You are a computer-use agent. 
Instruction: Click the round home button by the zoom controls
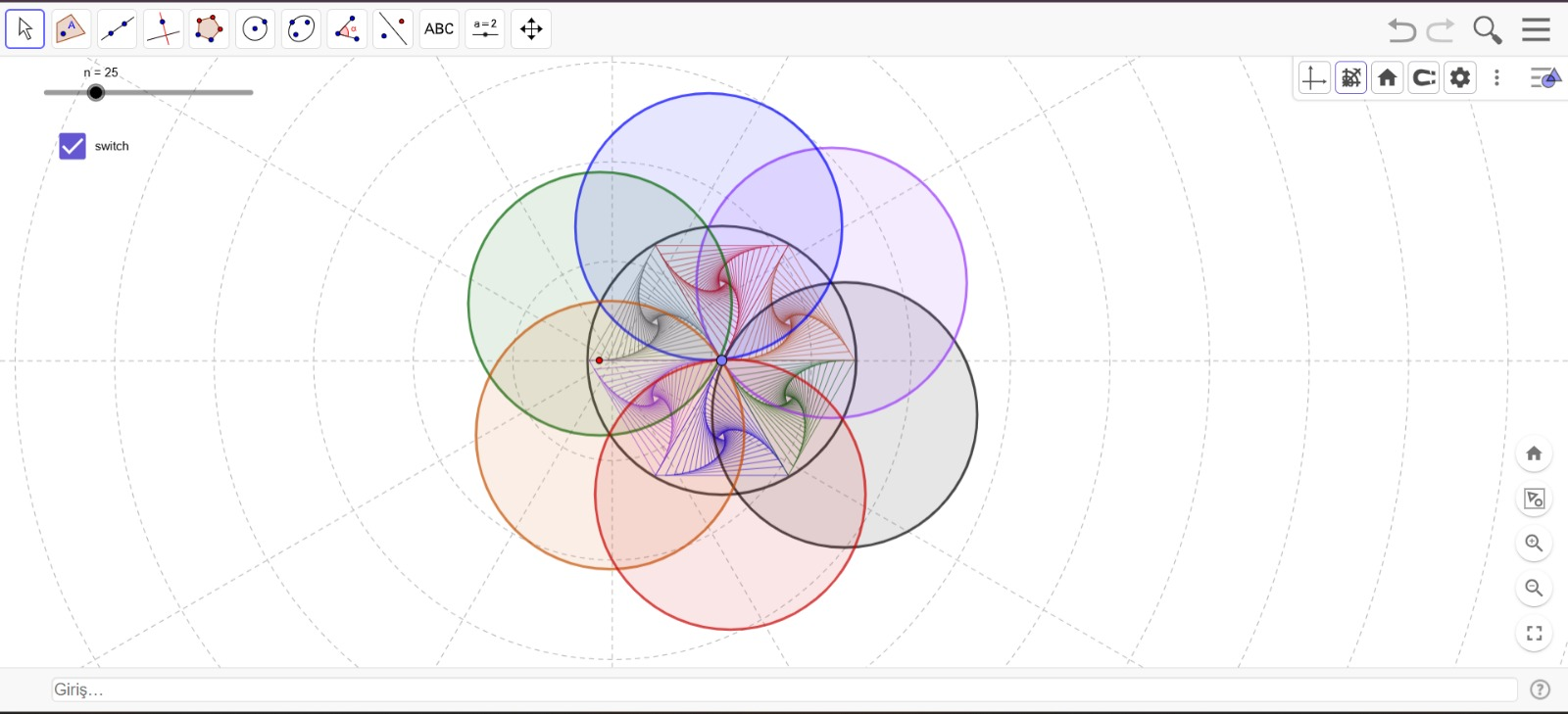[1535, 453]
